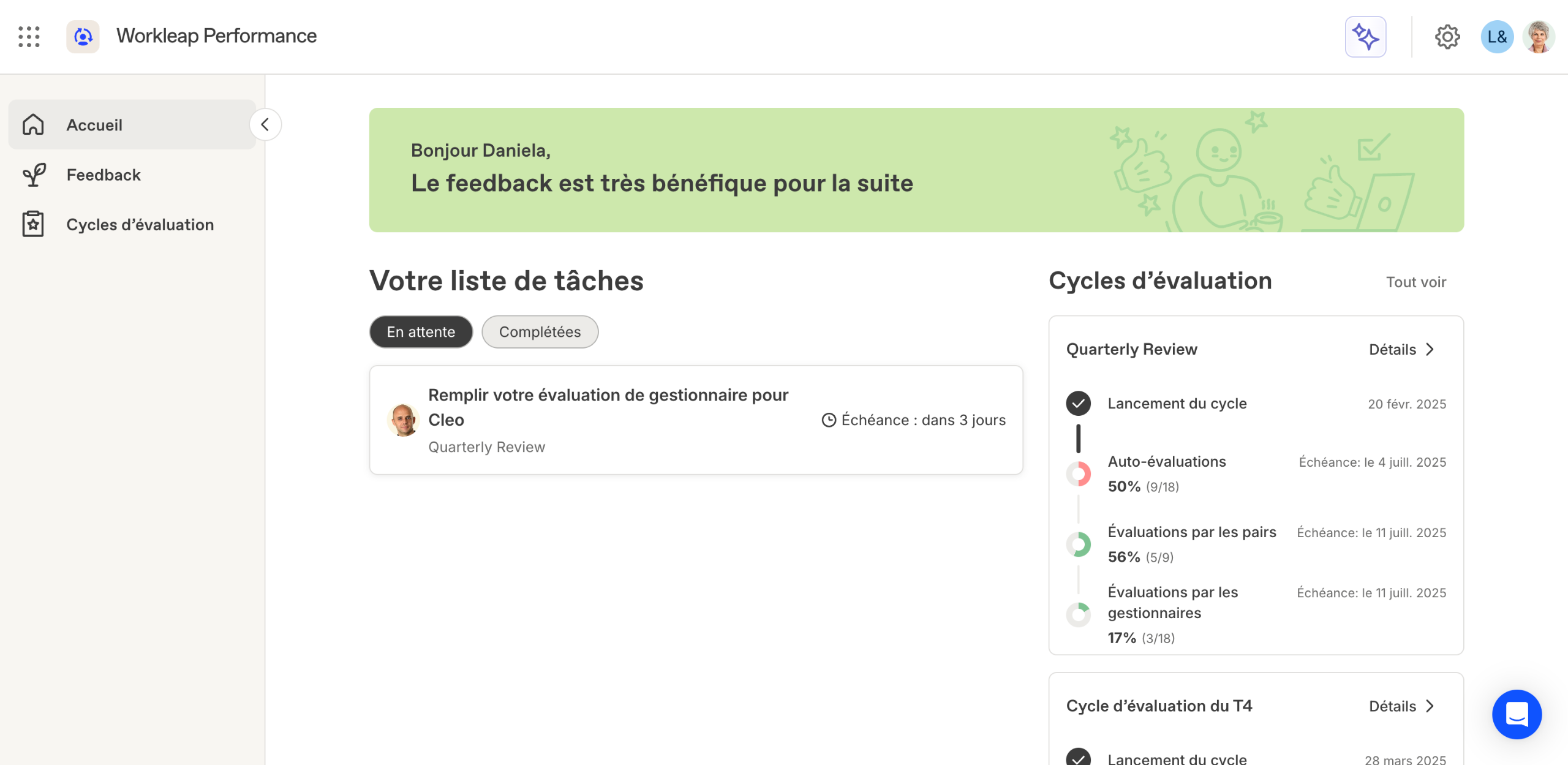Click Cleo's avatar thumbnail

403,420
